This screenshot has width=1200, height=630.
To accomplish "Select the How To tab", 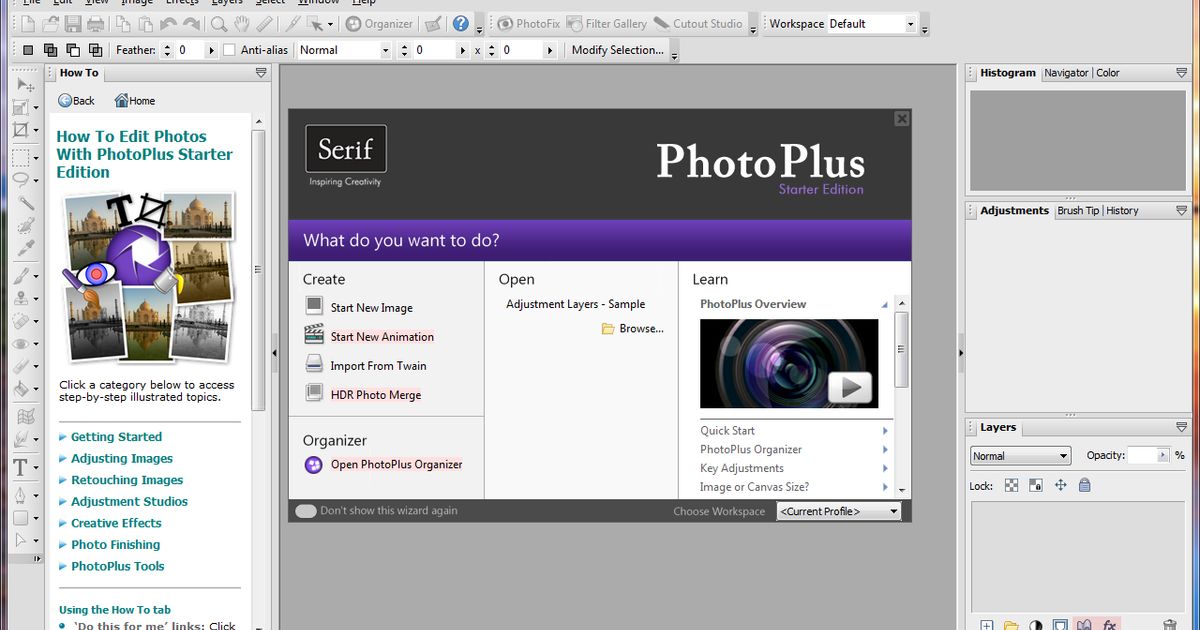I will [x=79, y=73].
